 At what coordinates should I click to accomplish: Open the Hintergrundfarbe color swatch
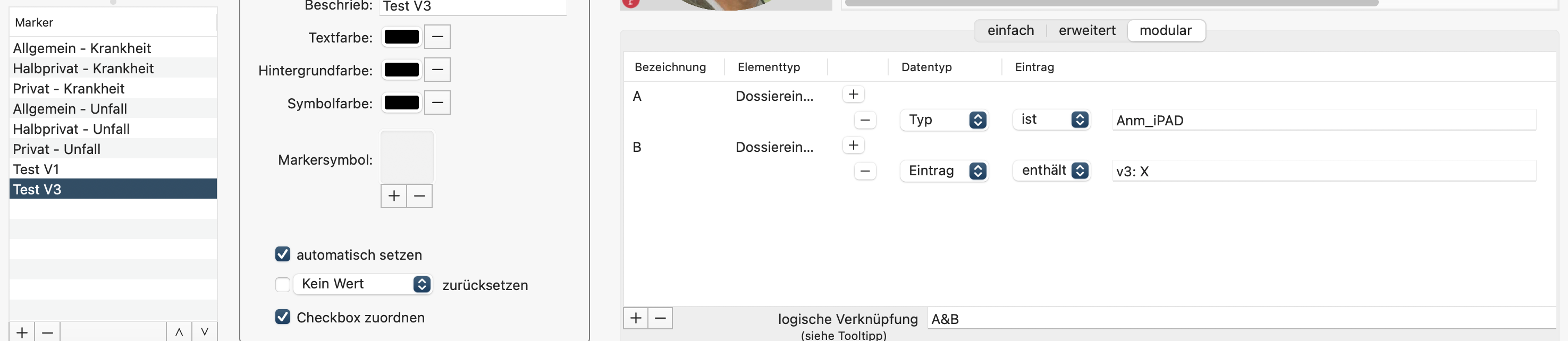402,70
